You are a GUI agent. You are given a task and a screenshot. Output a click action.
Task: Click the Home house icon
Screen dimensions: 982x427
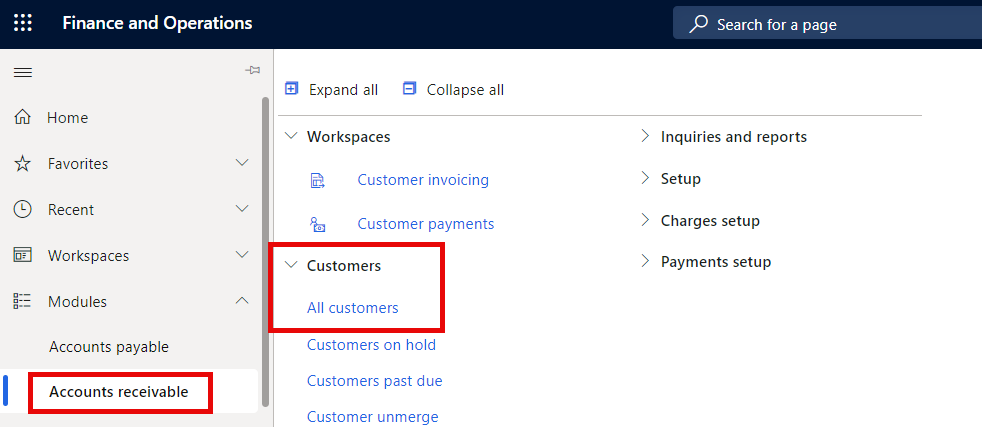coord(23,117)
